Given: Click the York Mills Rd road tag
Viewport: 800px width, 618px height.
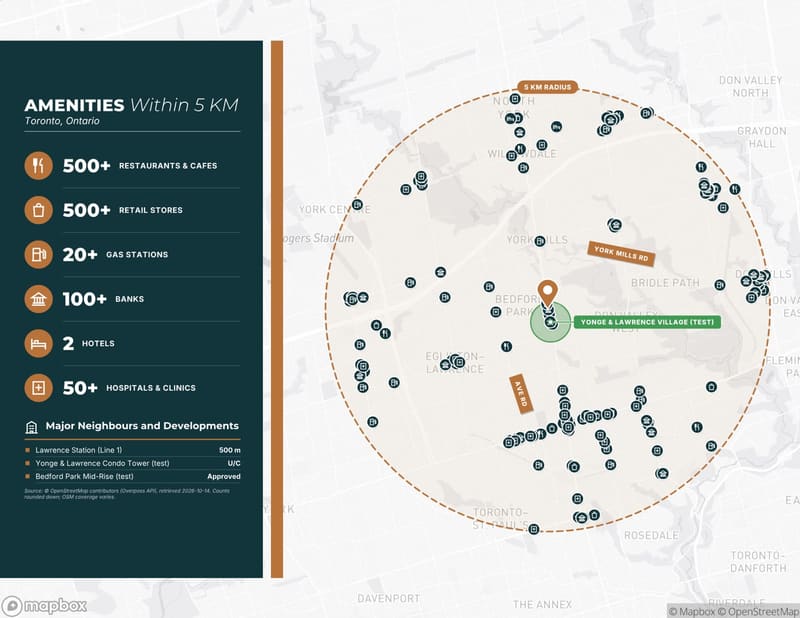Looking at the screenshot, I should [621, 254].
